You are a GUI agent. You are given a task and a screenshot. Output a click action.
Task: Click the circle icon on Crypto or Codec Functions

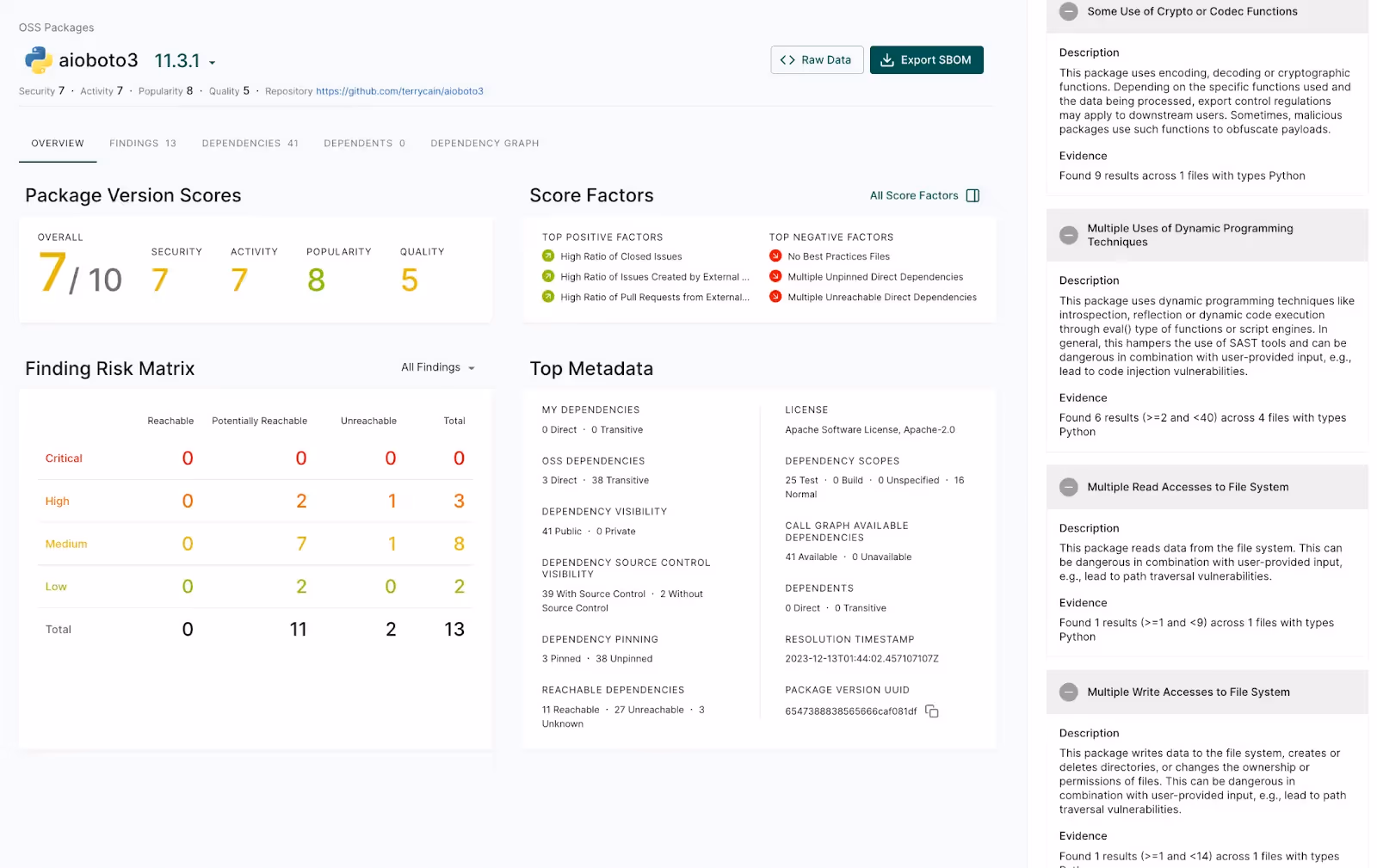pos(1068,11)
